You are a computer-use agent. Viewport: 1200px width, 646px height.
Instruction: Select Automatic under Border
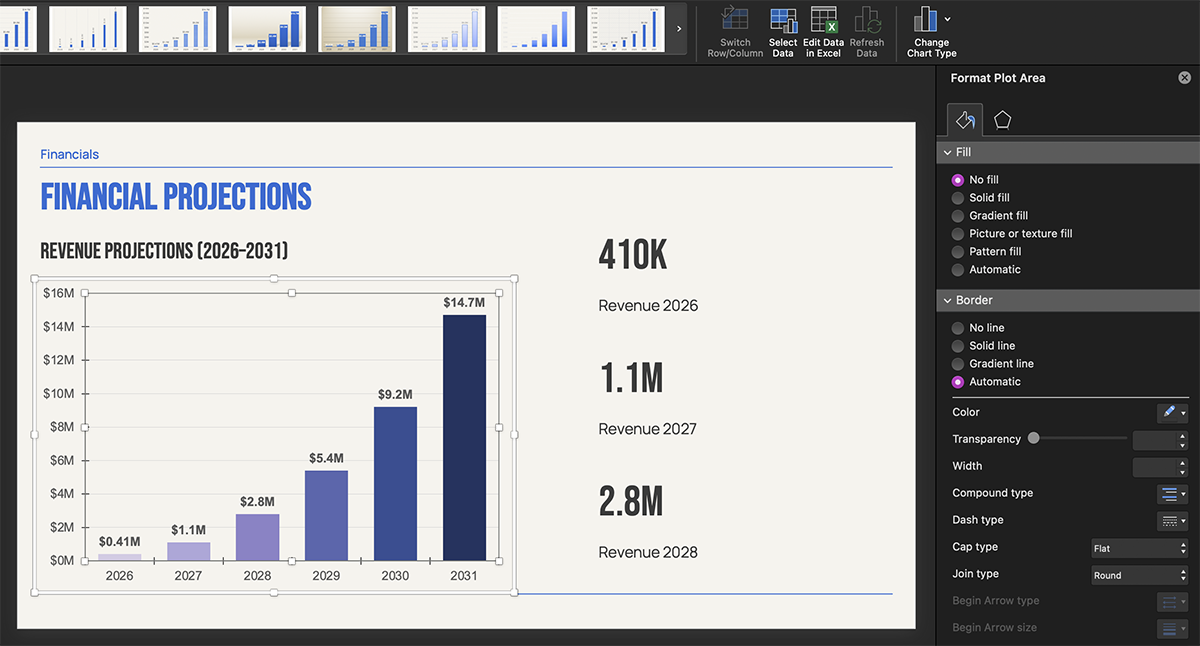pos(958,382)
